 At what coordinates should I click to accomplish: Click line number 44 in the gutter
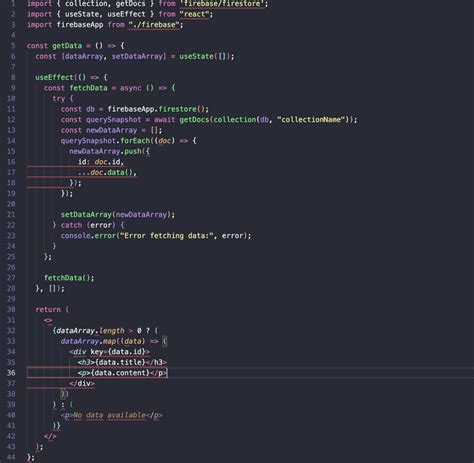pos(11,457)
